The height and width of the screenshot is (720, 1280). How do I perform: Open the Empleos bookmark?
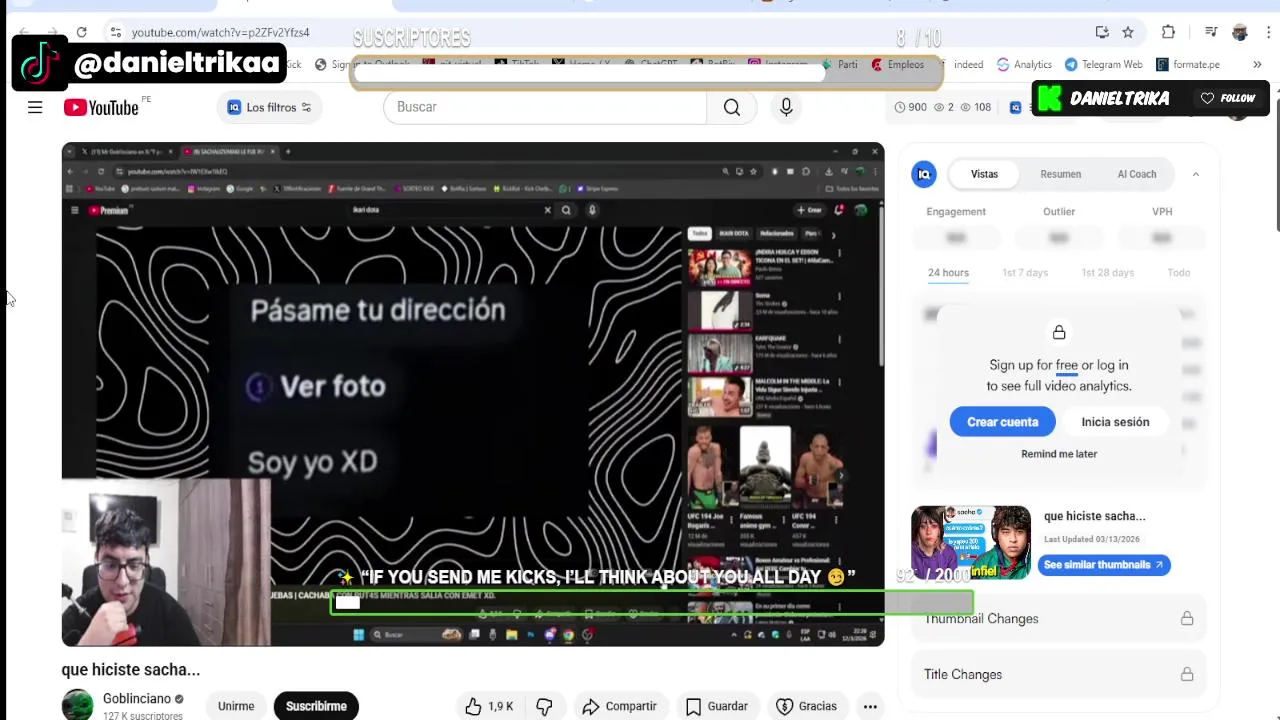(x=897, y=64)
